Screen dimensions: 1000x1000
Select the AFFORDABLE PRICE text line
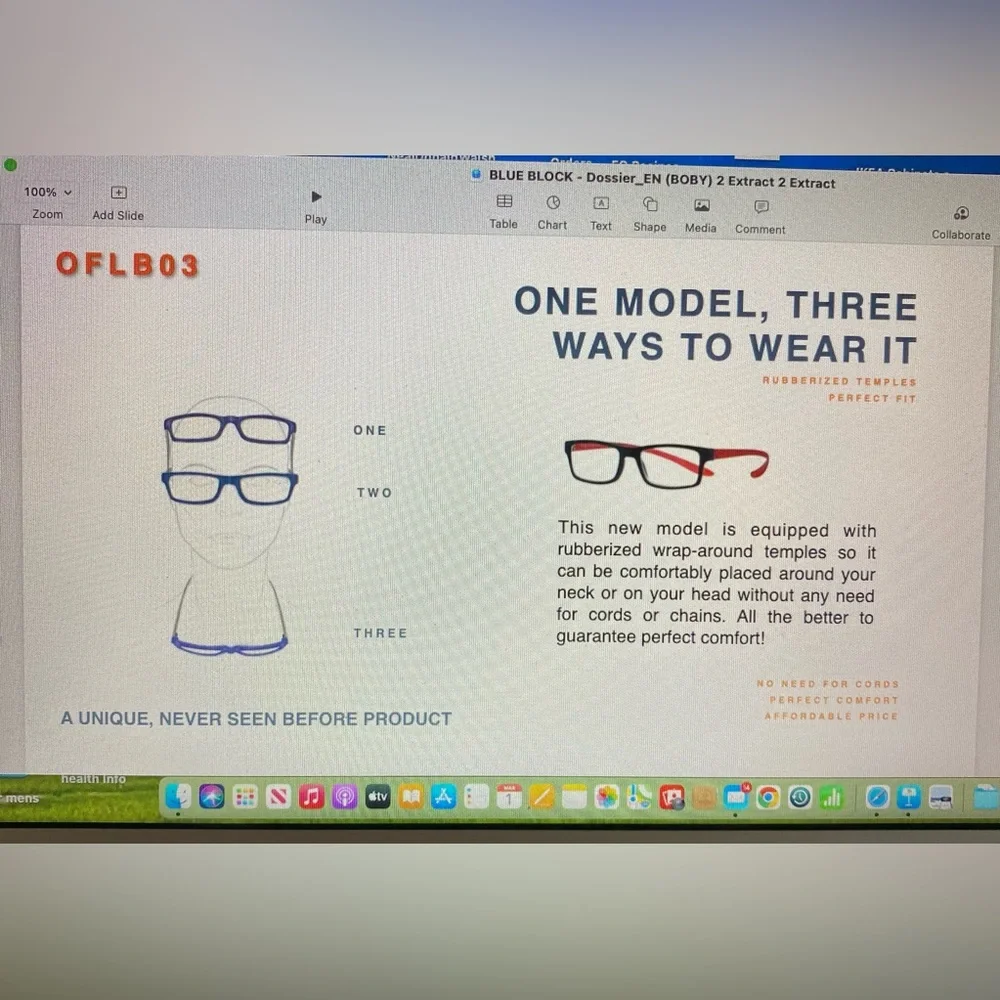[832, 716]
